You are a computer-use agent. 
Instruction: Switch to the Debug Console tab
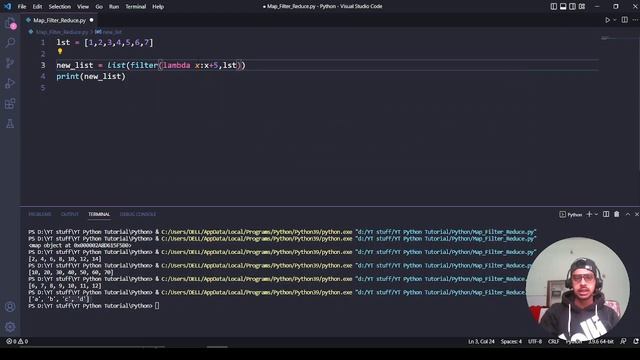click(138, 214)
